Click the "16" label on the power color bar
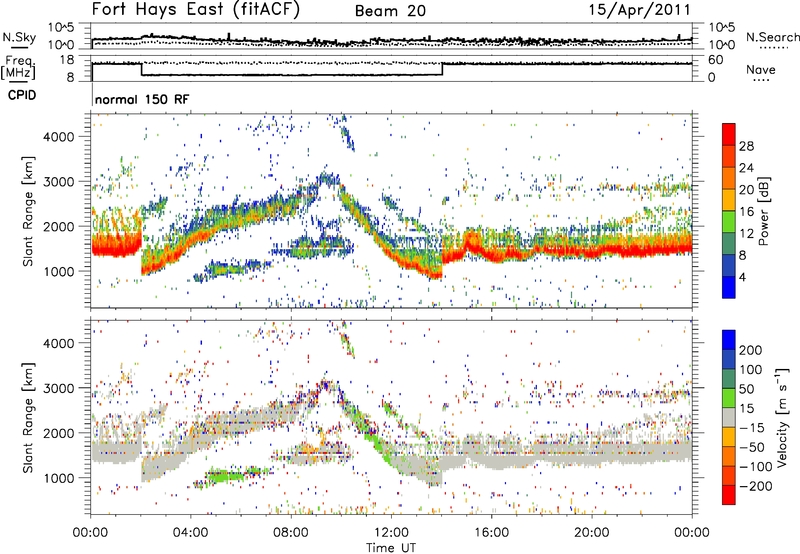This screenshot has height=554, width=800. [746, 212]
